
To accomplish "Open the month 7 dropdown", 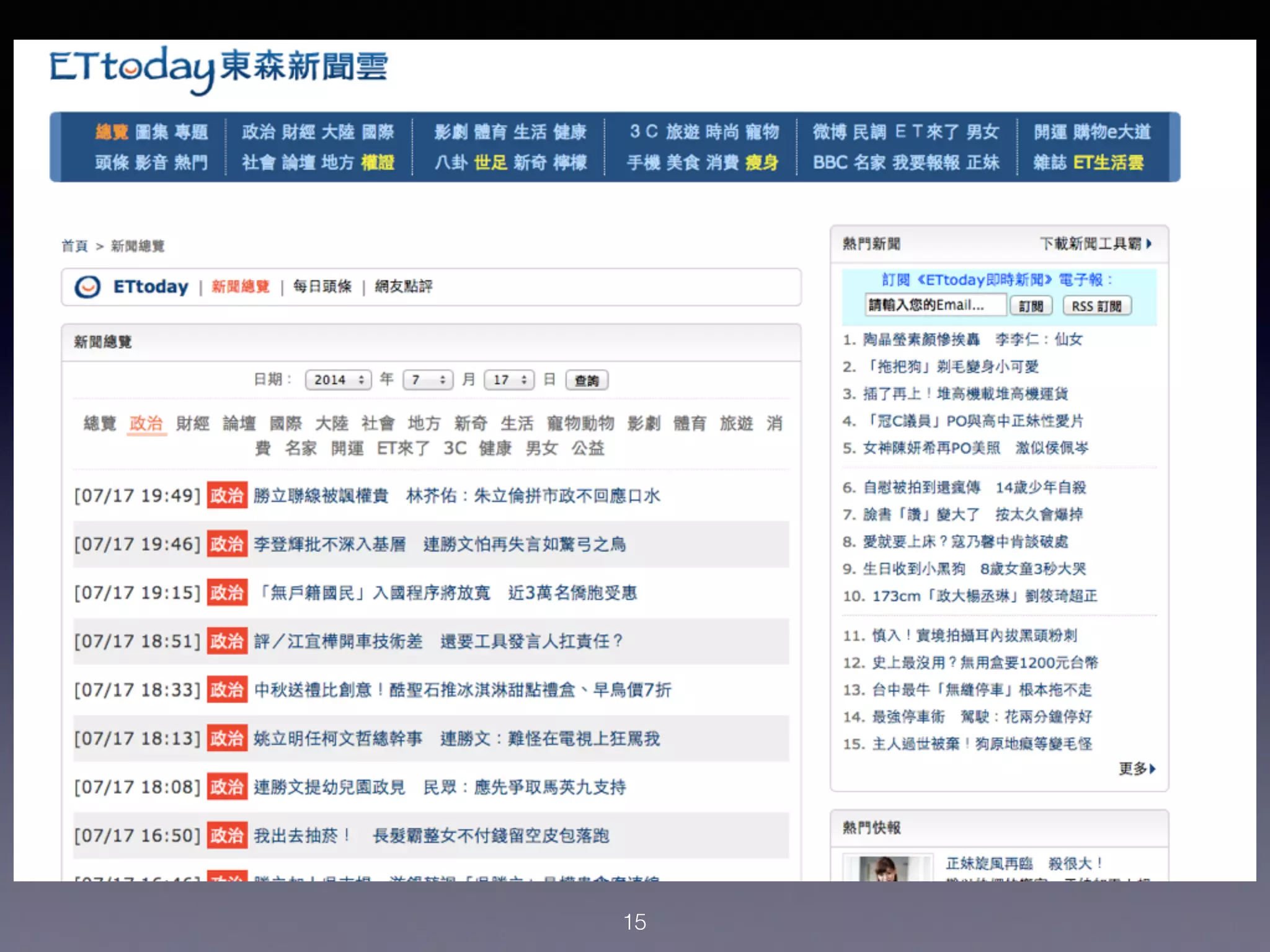I will coord(428,380).
